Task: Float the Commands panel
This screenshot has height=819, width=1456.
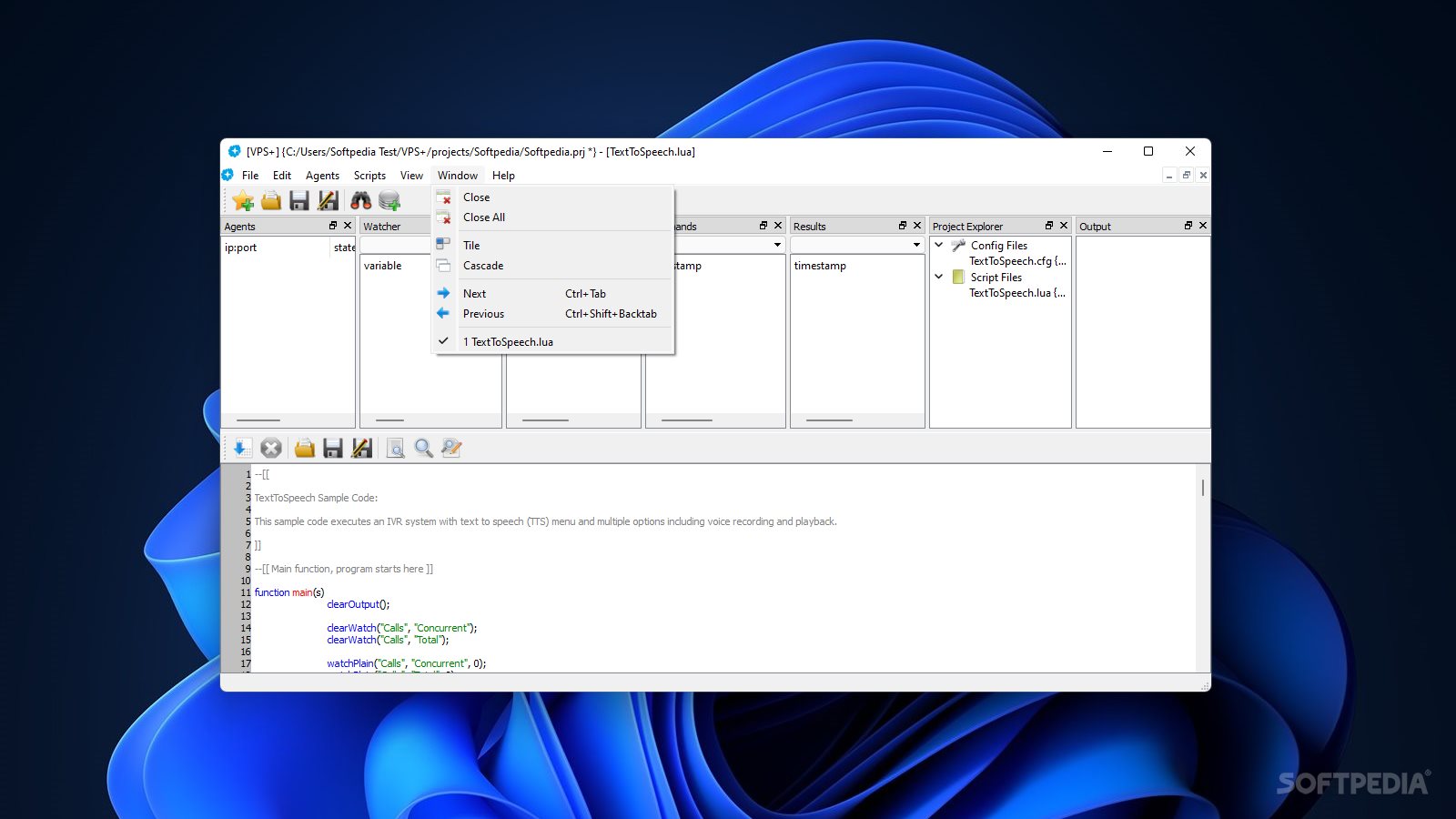Action: [763, 226]
